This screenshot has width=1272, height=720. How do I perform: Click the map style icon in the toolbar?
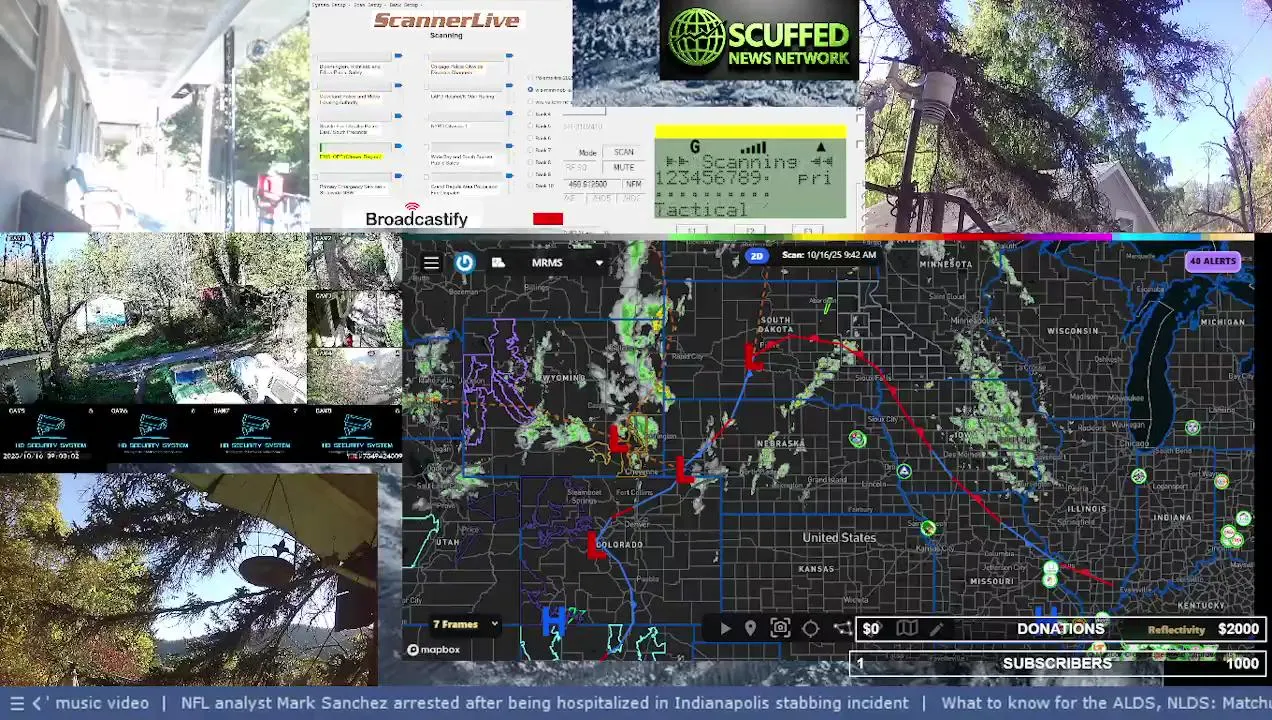click(x=907, y=628)
